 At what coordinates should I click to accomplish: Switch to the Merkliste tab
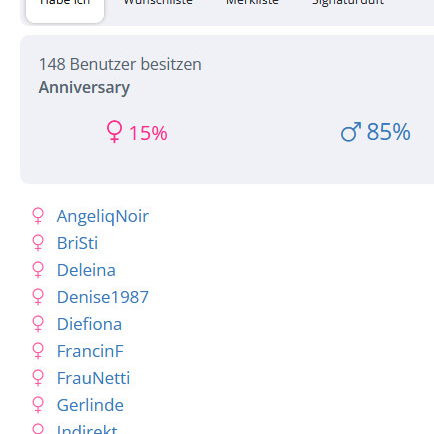pos(252,2)
